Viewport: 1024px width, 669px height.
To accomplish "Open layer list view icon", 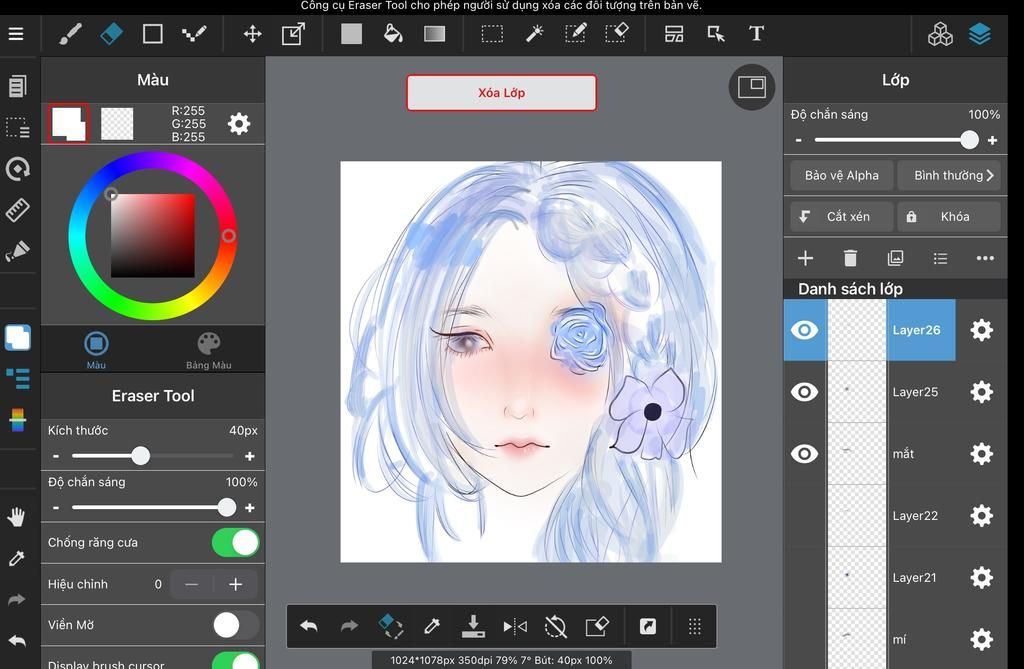I will click(x=940, y=258).
